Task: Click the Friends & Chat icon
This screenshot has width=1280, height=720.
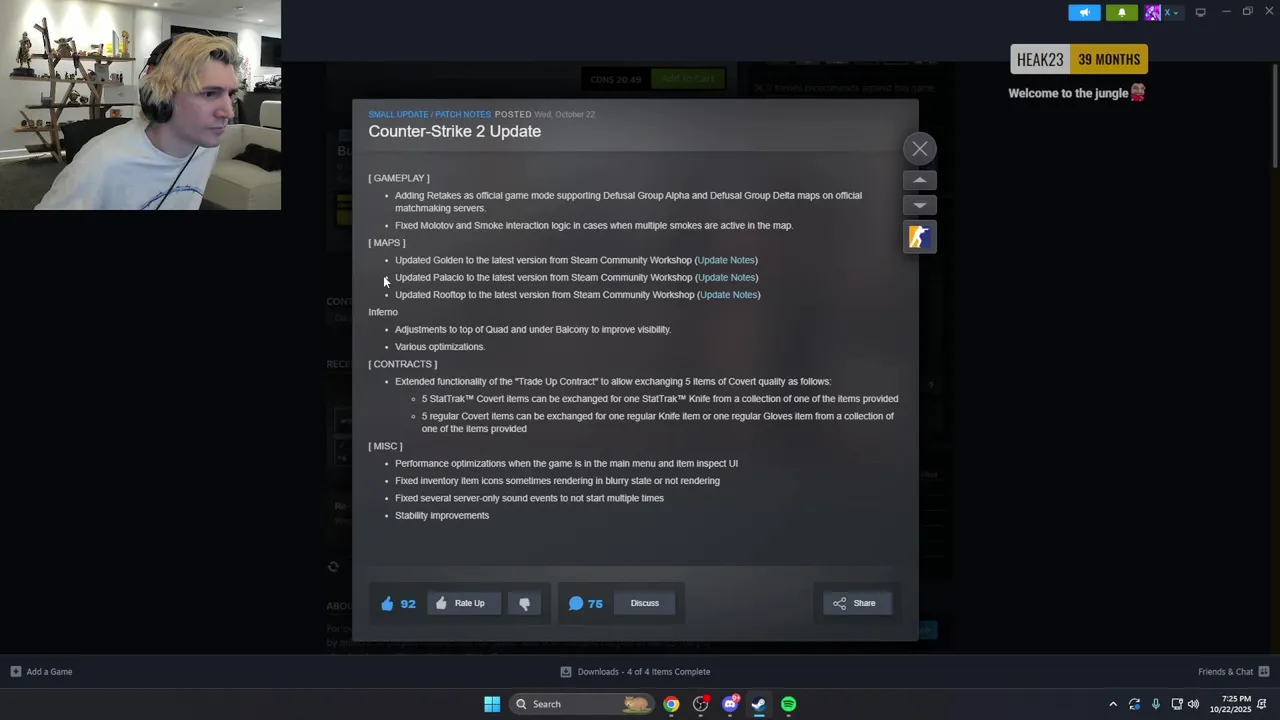Action: [x=1264, y=672]
